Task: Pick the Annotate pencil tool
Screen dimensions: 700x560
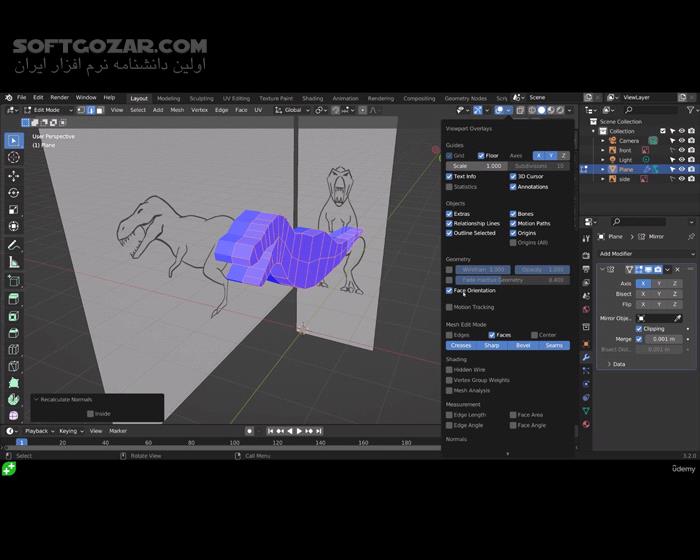Action: [14, 245]
